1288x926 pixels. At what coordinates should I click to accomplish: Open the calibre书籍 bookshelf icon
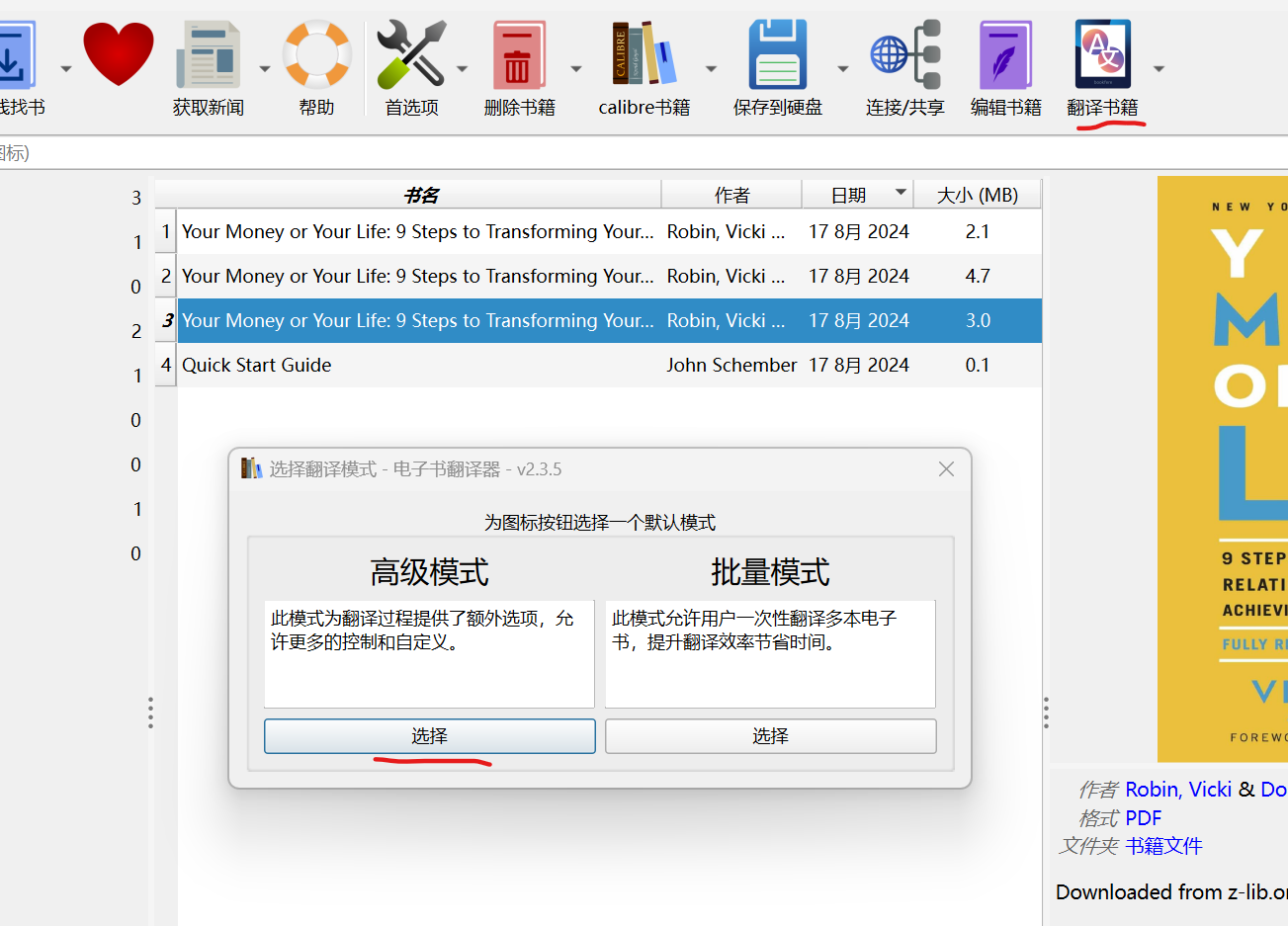tap(644, 54)
